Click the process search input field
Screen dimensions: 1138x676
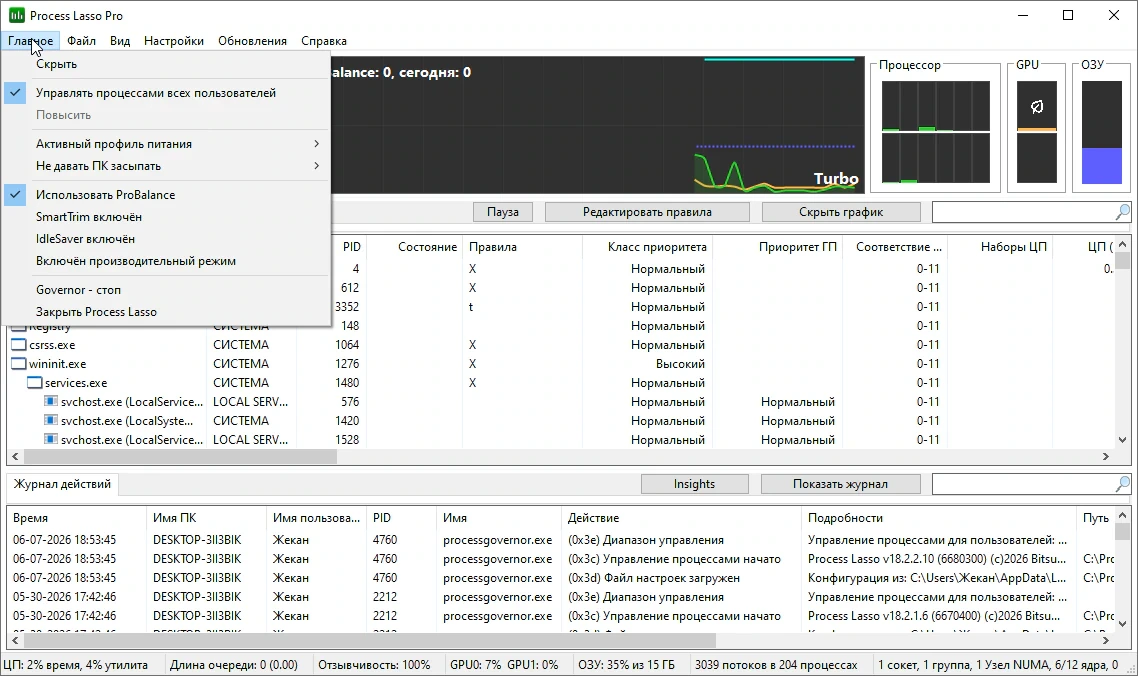pos(1023,212)
